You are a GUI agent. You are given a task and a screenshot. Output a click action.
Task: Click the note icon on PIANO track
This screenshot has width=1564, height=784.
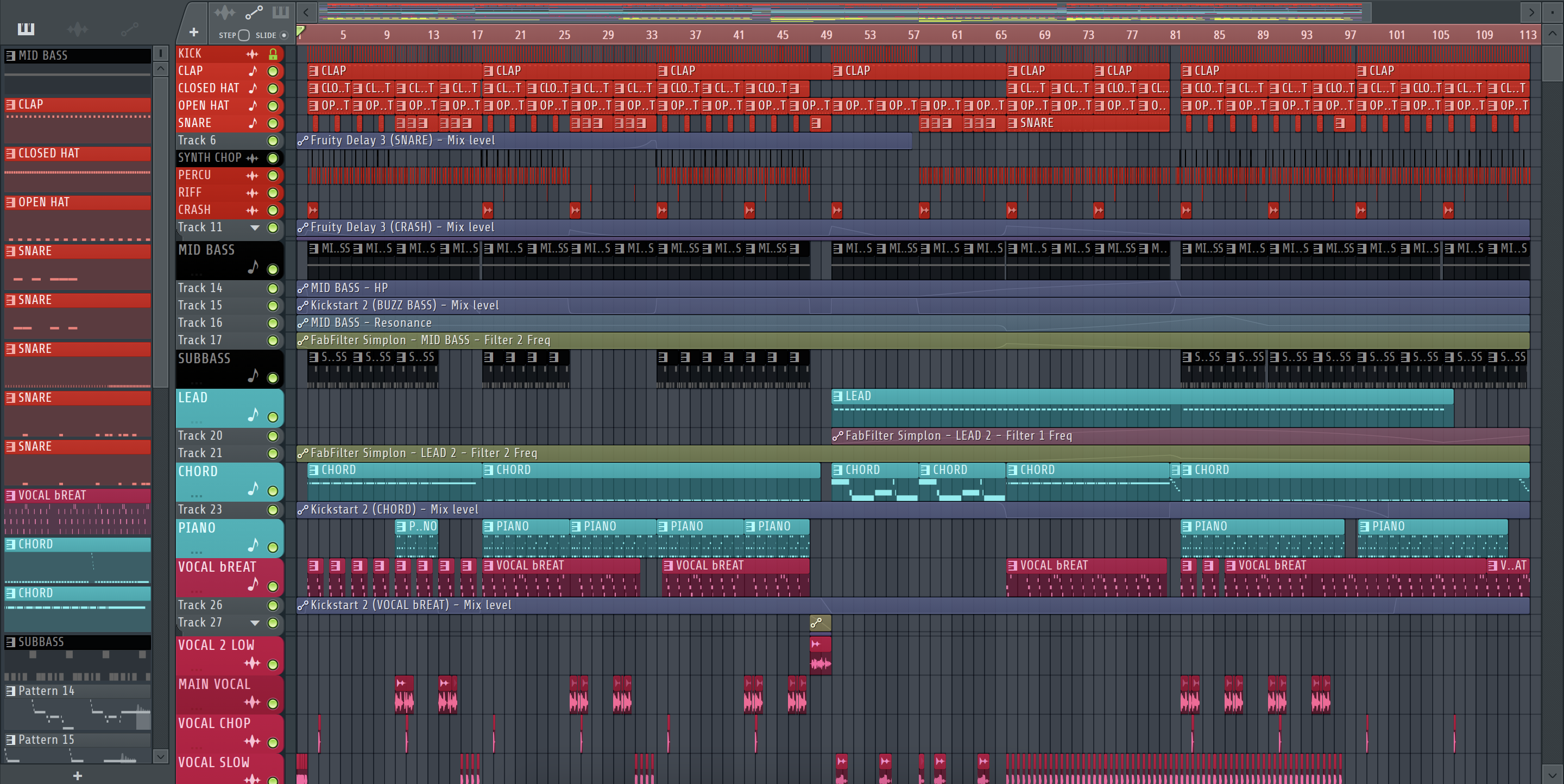[x=253, y=545]
